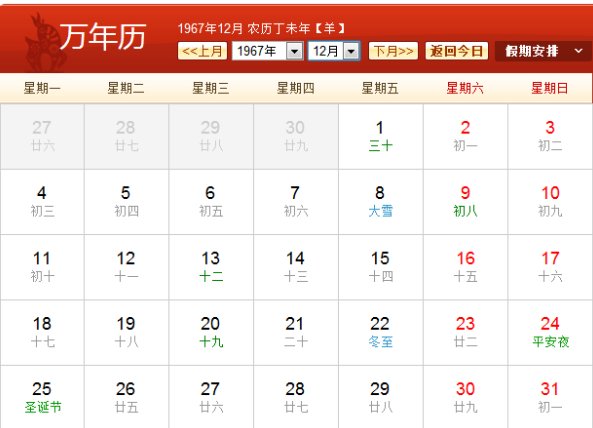Select December 28 (廿七)
593x428 pixels.
pyautogui.click(x=296, y=397)
